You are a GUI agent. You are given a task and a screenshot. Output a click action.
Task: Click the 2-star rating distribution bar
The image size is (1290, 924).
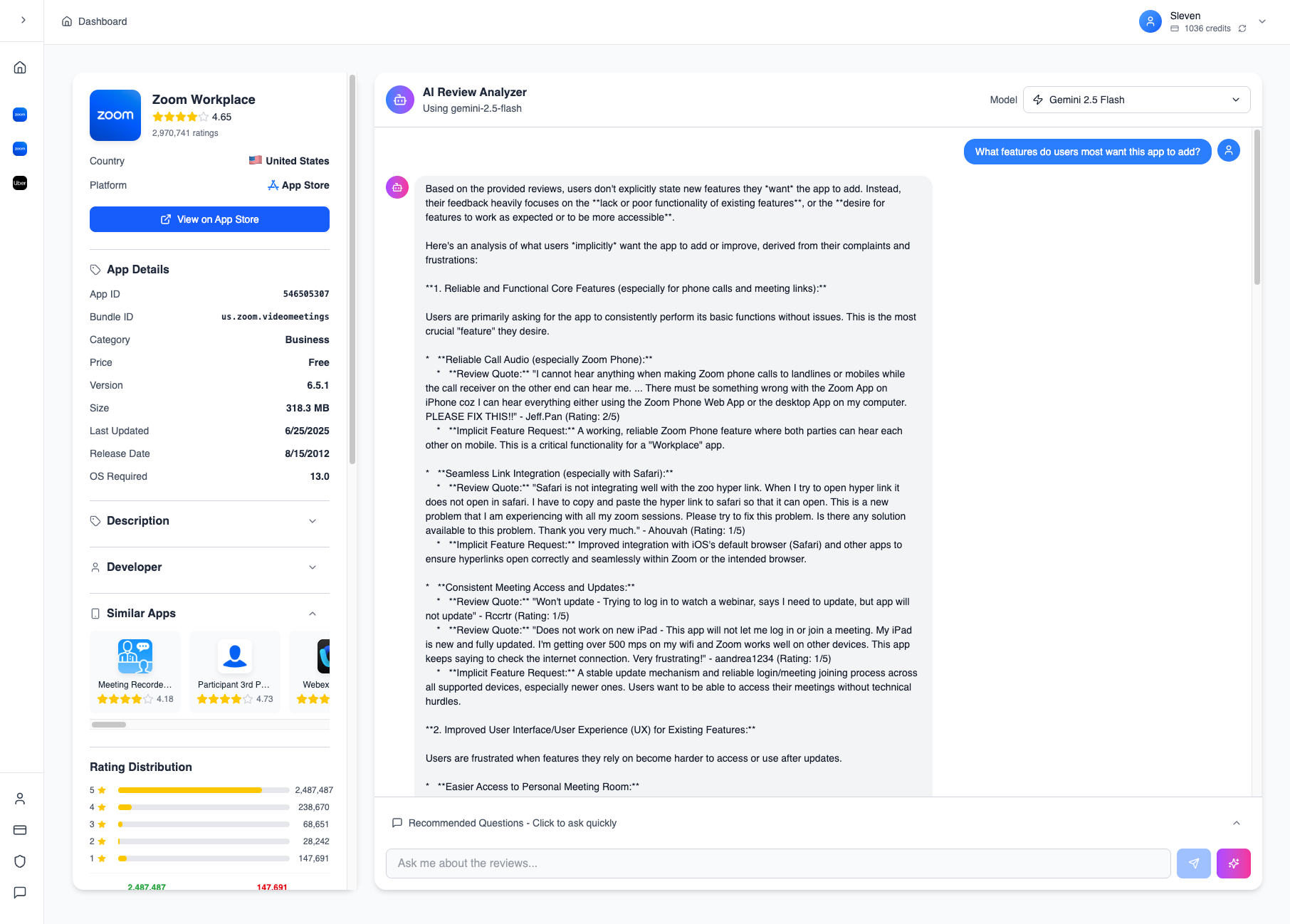click(x=204, y=841)
